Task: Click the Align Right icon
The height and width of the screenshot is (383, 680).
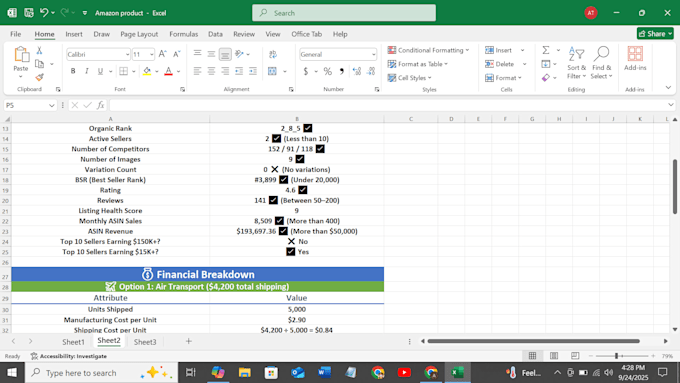Action: 225,71
